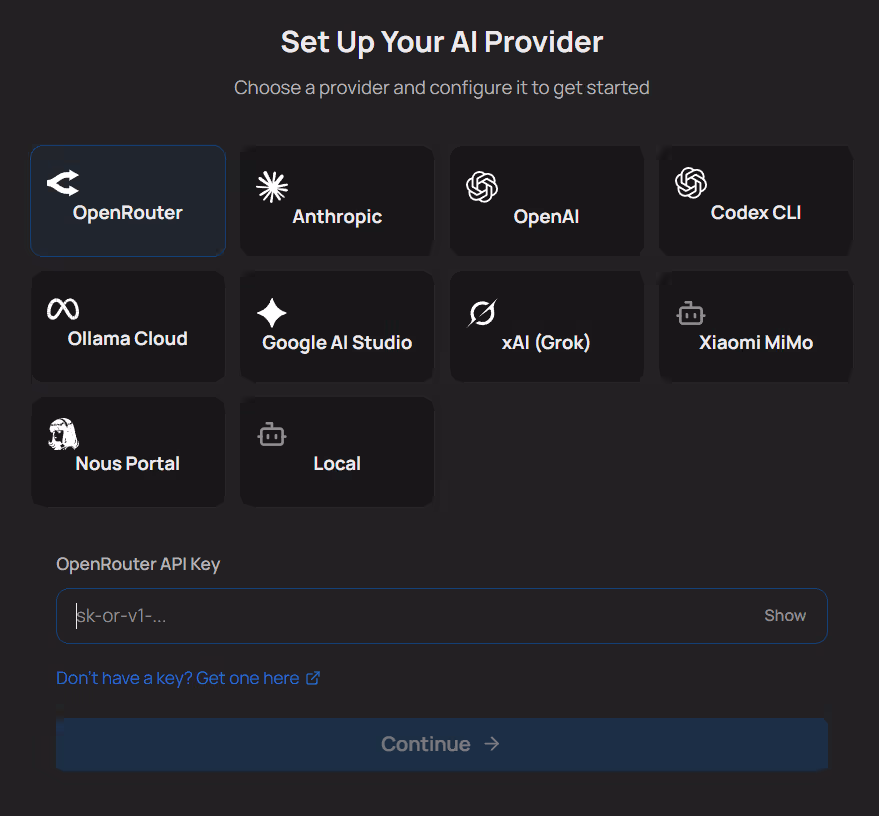Select the Google AI Studio label
The height and width of the screenshot is (816, 879).
coord(337,342)
